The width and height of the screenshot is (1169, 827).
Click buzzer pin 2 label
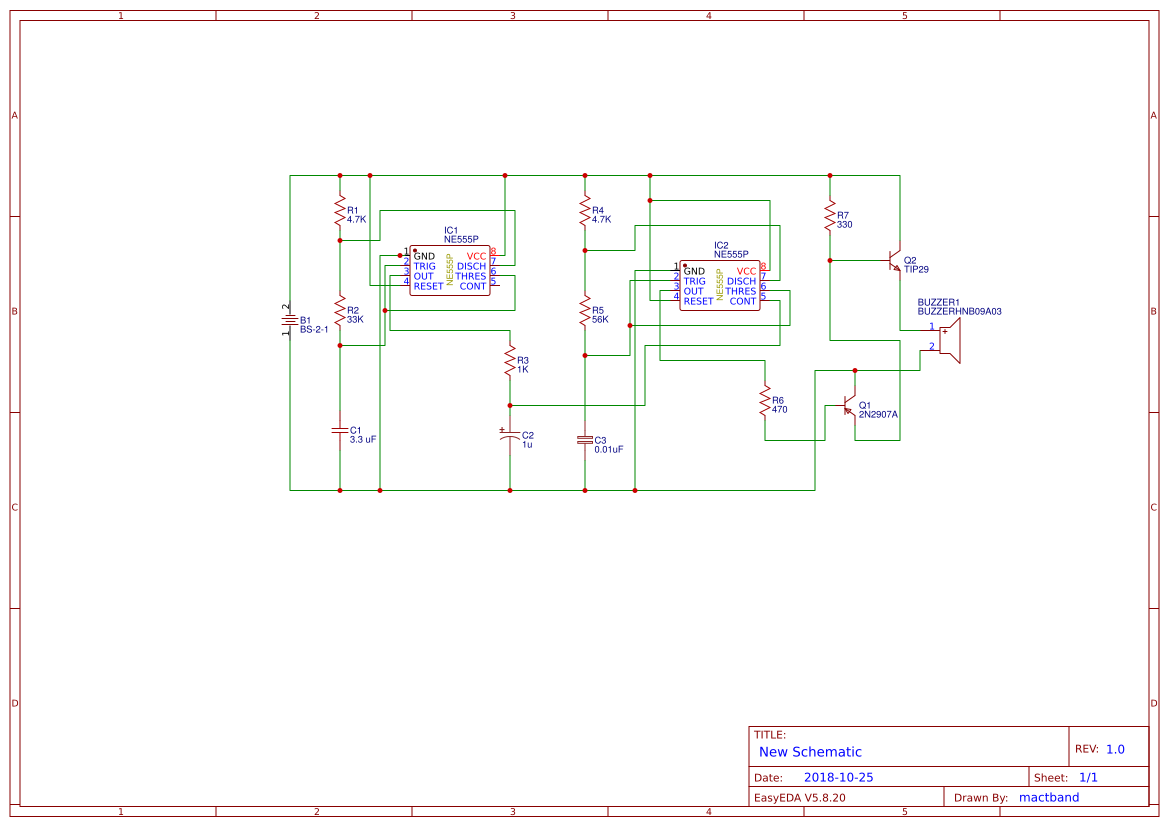[x=931, y=346]
